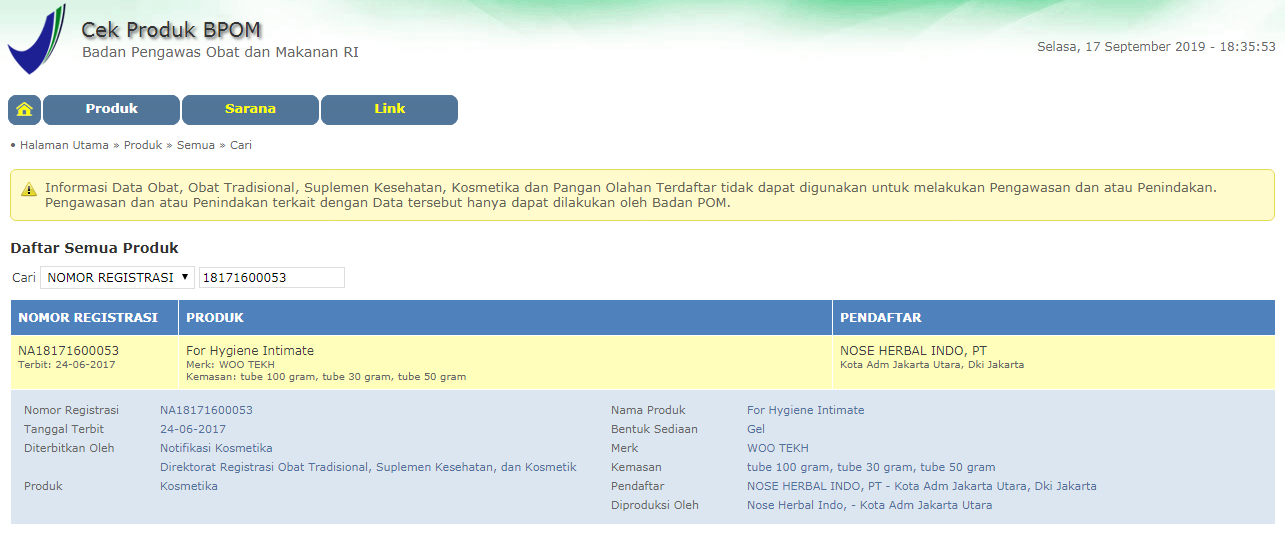1285x535 pixels.
Task: Click the PENDAFTAR column header
Action: 880,318
